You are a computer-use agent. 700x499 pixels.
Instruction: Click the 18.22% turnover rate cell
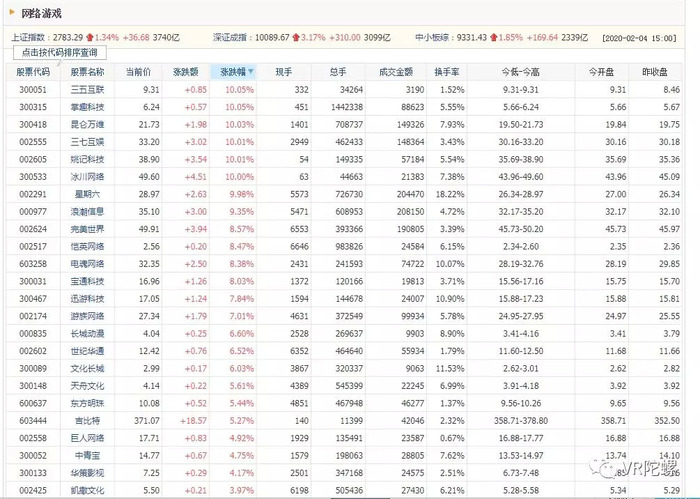450,194
